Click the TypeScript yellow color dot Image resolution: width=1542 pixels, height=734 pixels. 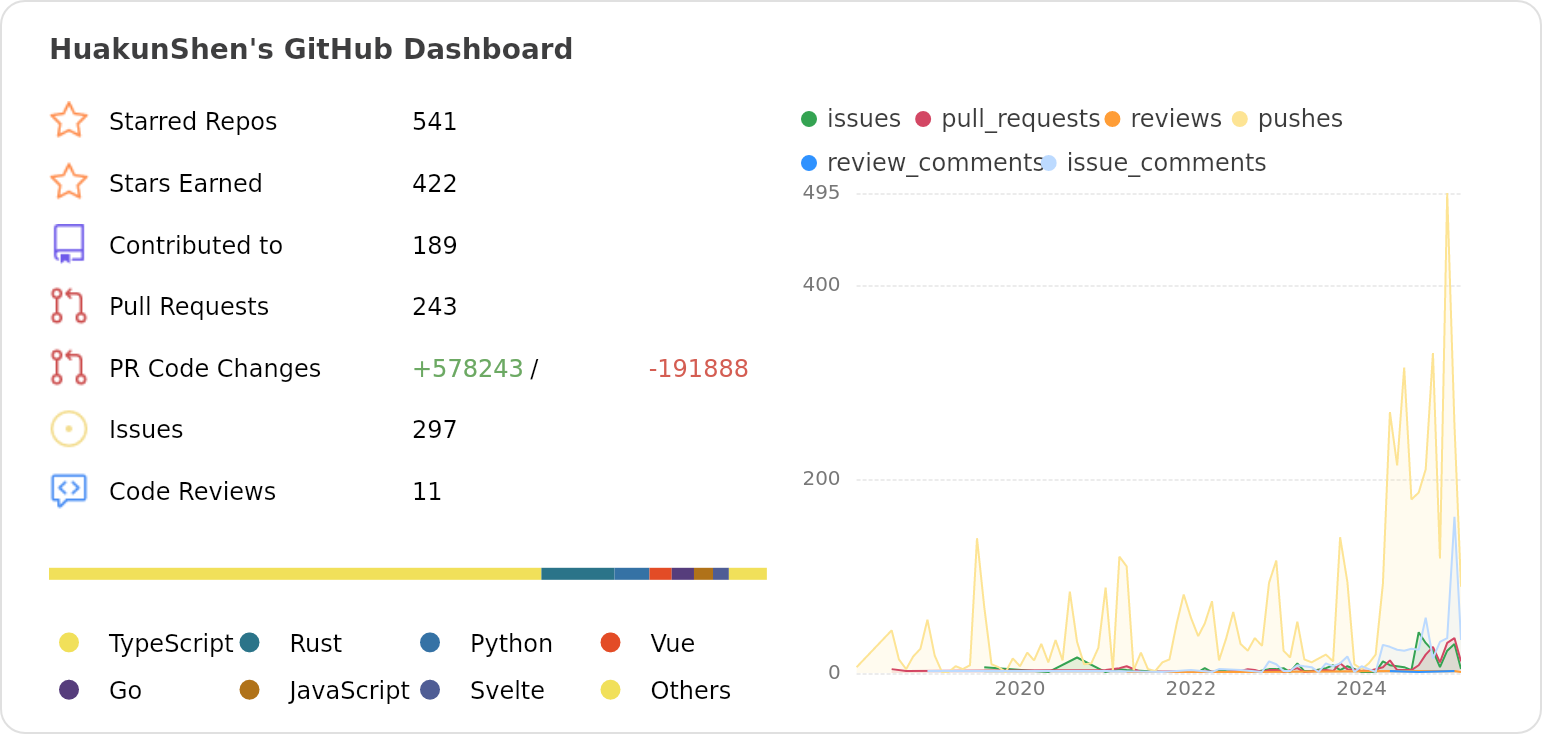coord(69,643)
